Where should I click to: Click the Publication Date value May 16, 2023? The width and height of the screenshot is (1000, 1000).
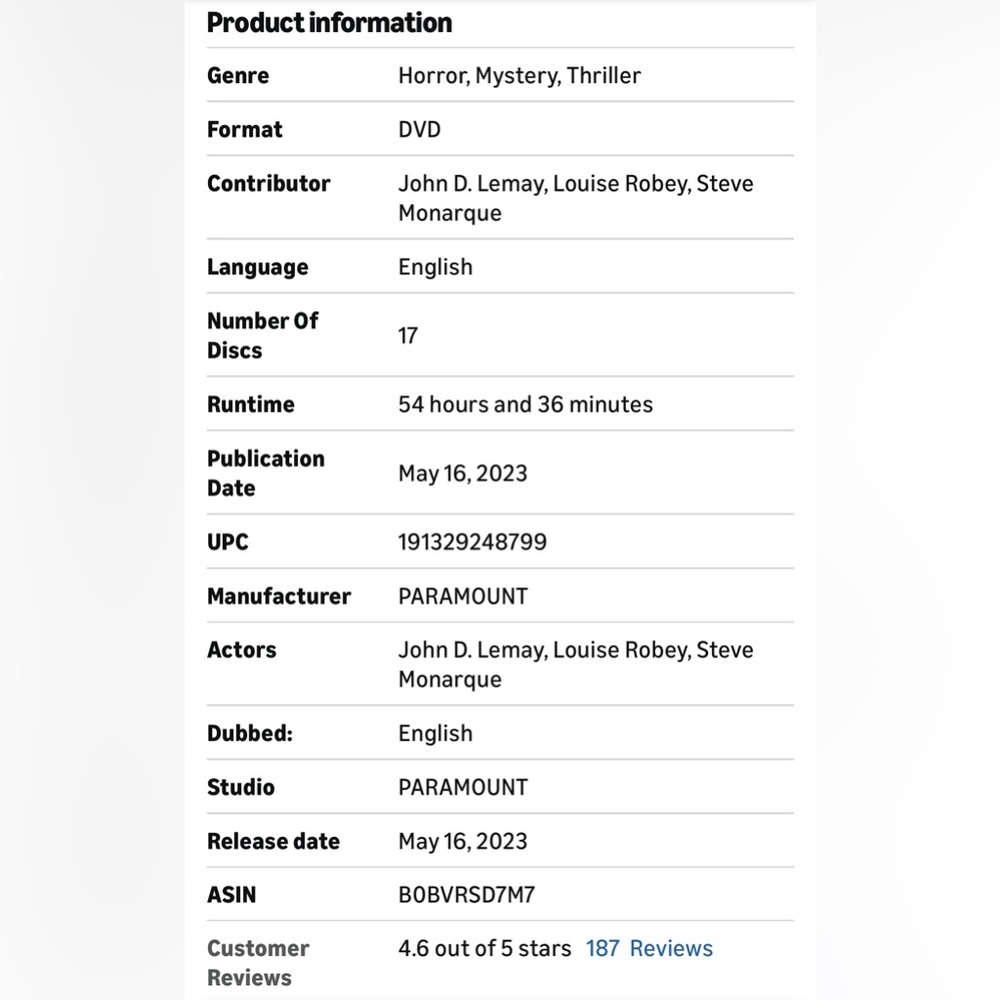[x=462, y=473]
